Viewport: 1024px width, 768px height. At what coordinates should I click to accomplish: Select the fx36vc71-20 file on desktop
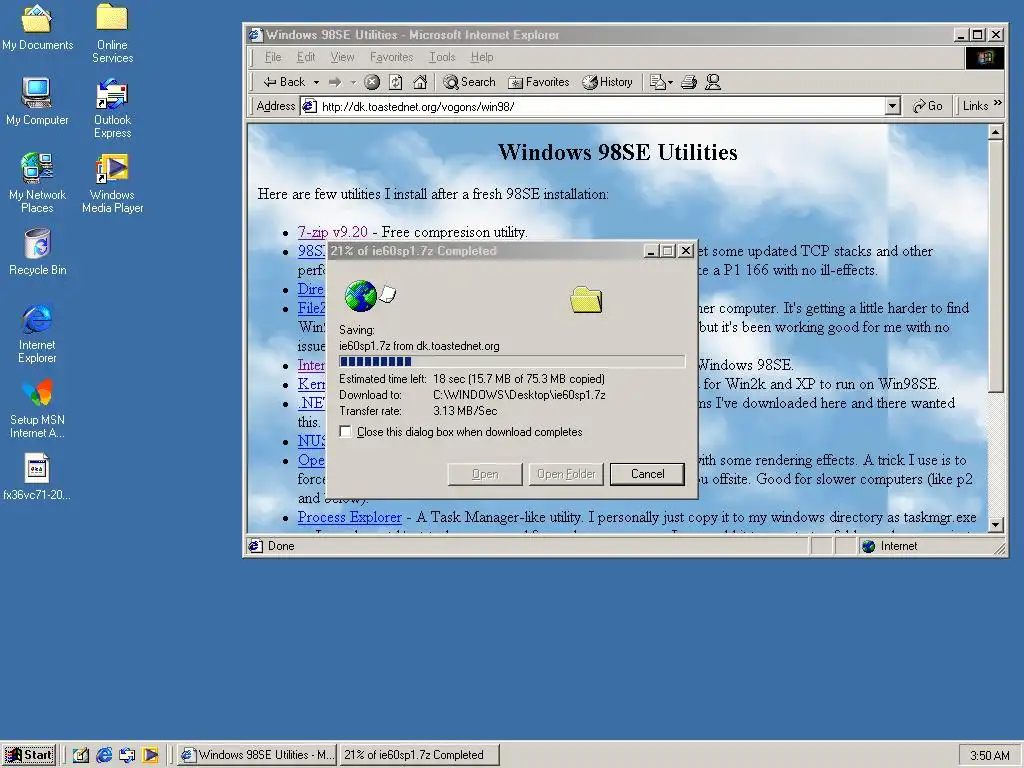click(x=37, y=477)
